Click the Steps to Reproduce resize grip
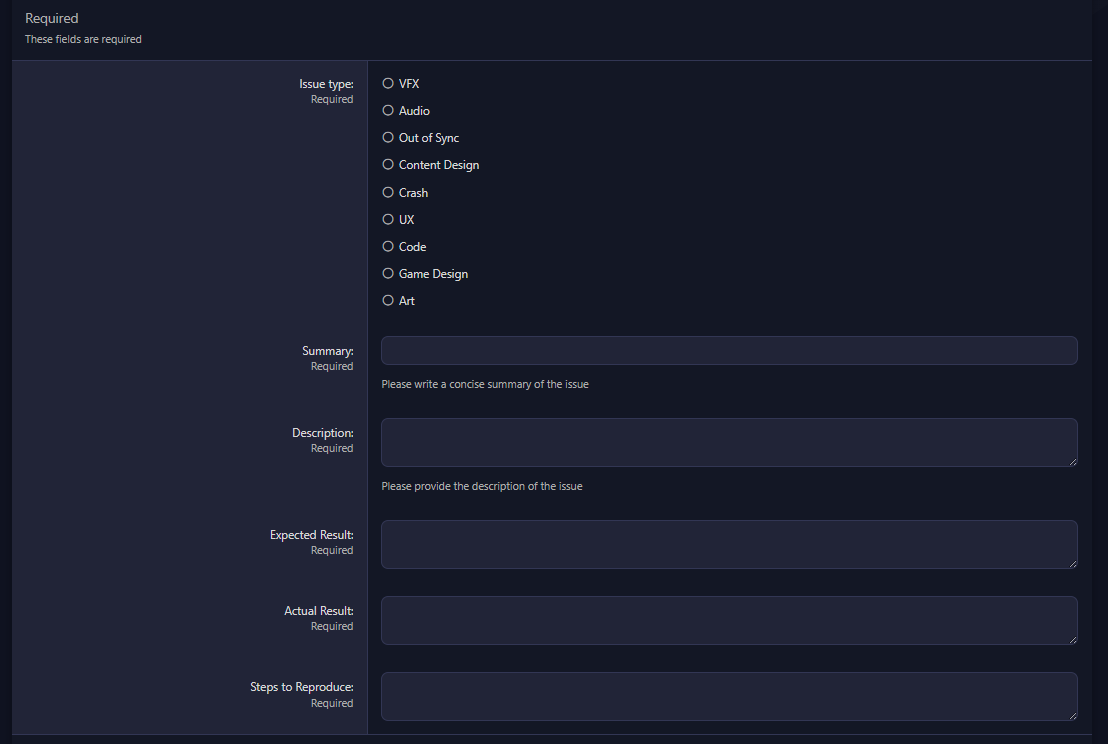The width and height of the screenshot is (1108, 744). pos(1072,715)
